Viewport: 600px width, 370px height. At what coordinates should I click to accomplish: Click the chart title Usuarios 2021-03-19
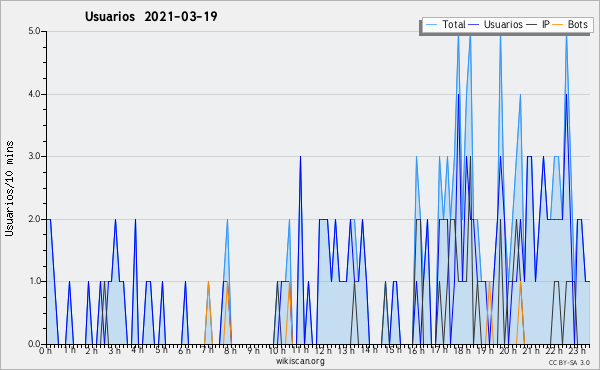151,16
